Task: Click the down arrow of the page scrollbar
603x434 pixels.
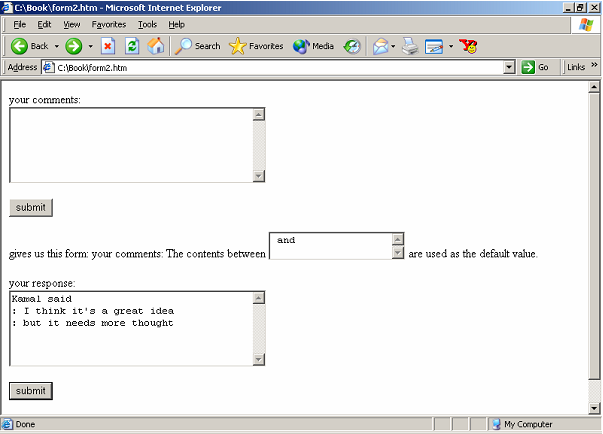Action: 593,408
